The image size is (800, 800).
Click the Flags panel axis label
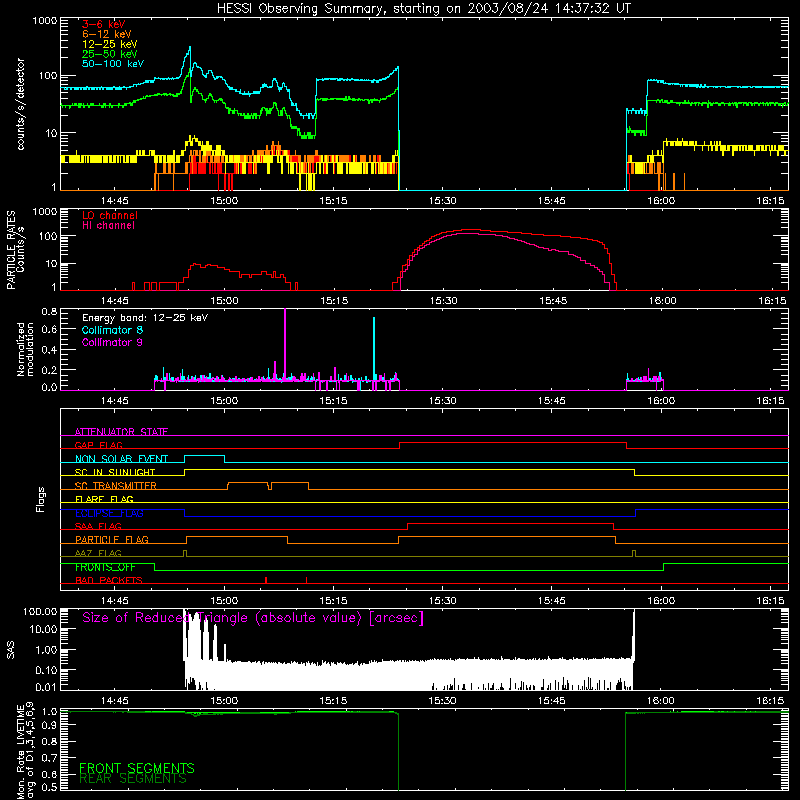(41, 499)
